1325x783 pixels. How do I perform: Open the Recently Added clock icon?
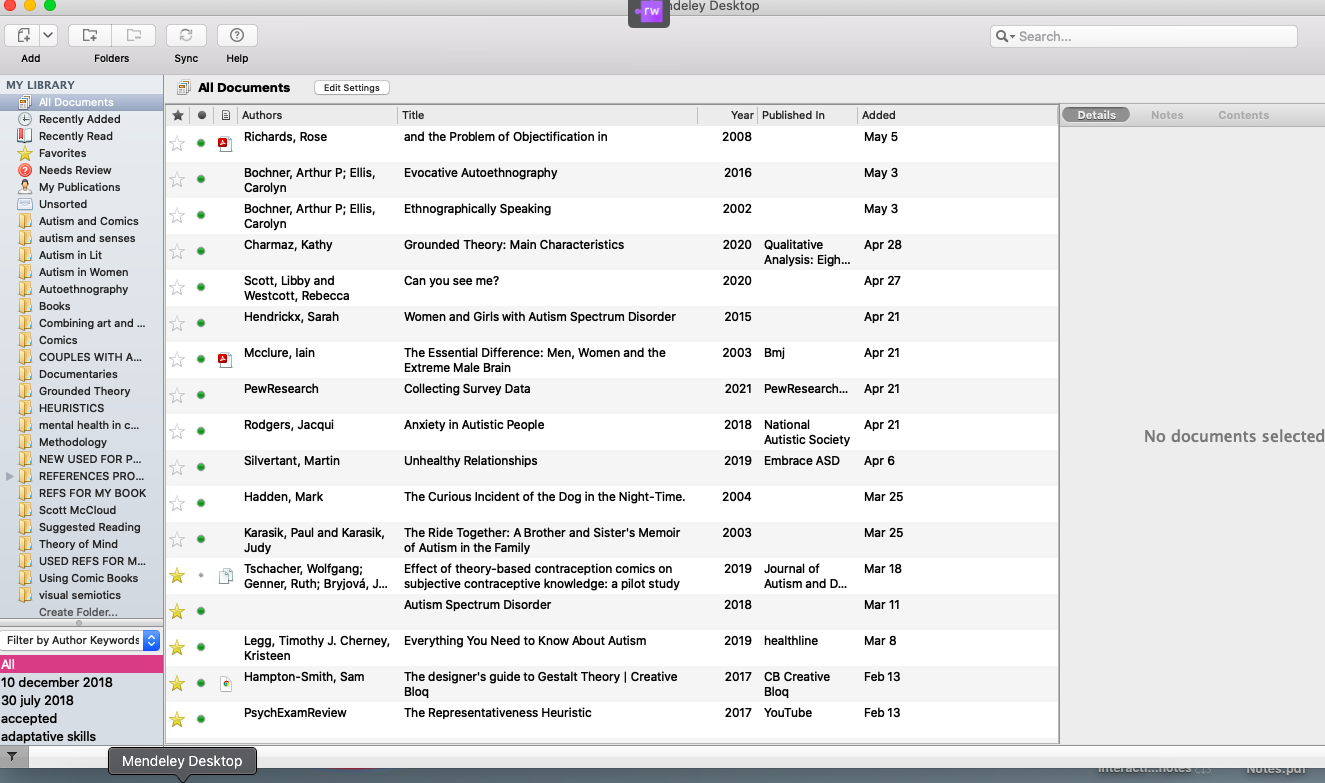tap(25, 119)
